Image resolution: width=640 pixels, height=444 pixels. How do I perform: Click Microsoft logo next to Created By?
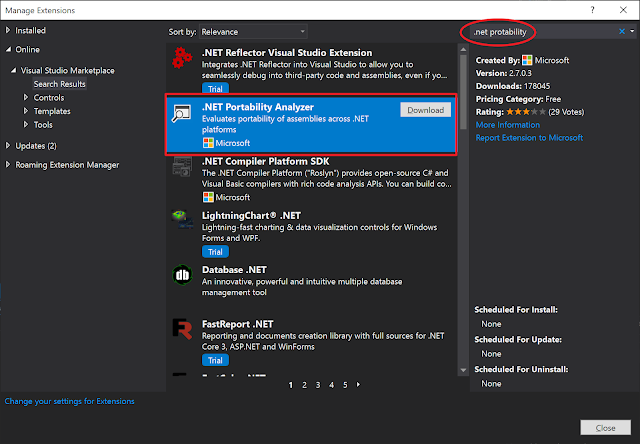[x=527, y=60]
